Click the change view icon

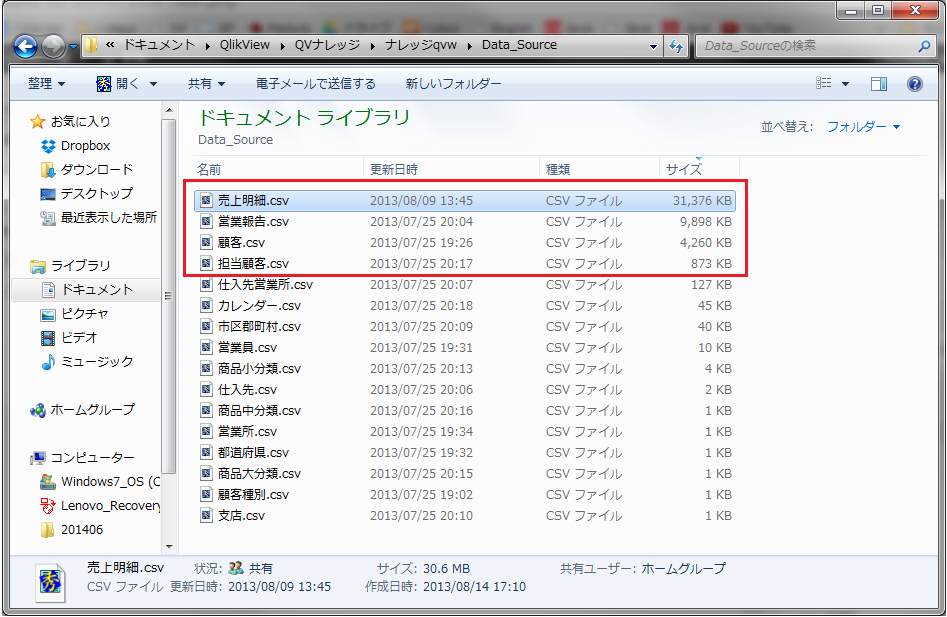[x=824, y=83]
